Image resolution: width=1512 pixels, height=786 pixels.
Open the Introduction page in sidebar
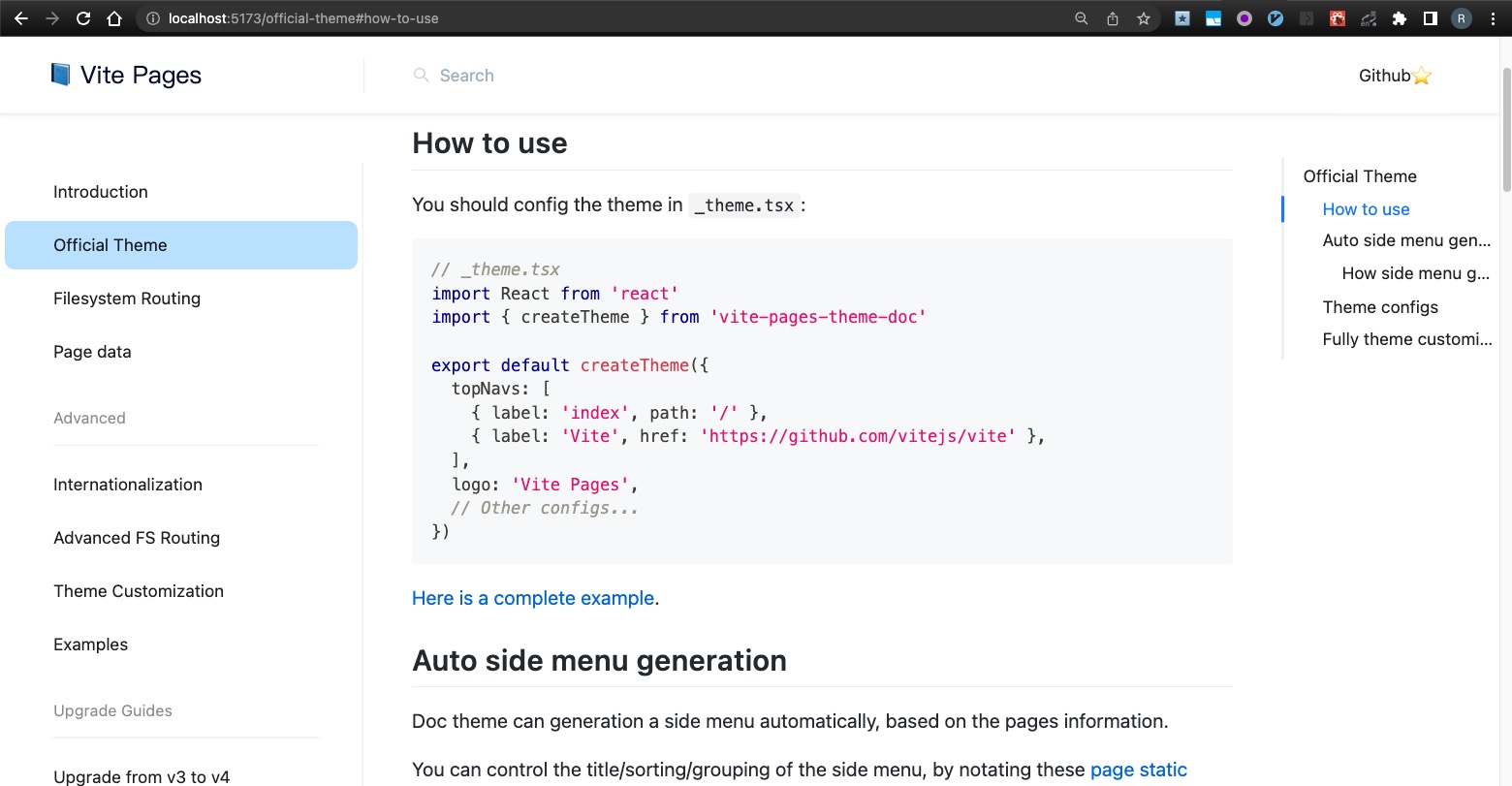click(x=101, y=192)
